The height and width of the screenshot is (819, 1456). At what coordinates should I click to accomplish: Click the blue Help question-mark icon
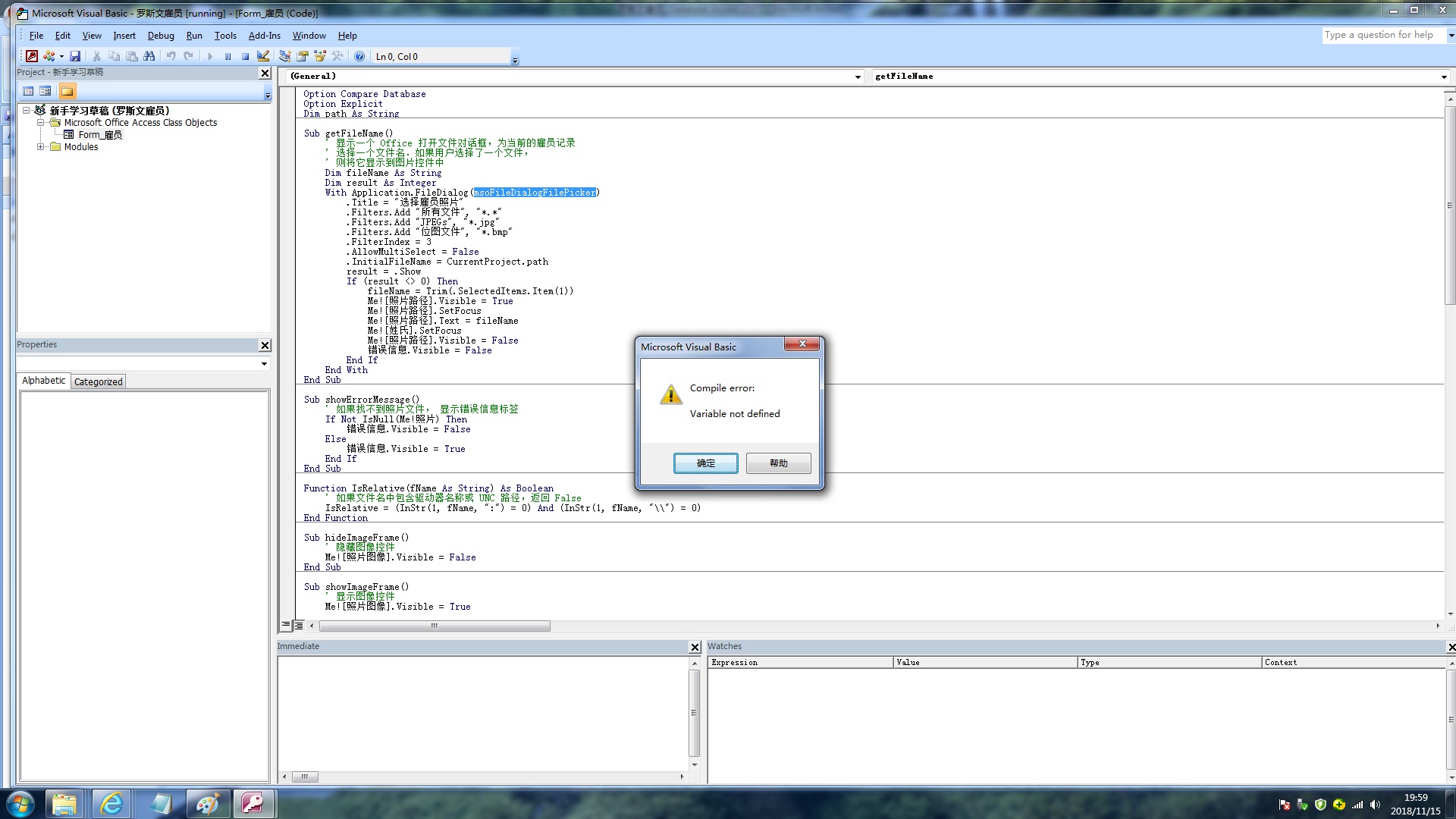(359, 56)
